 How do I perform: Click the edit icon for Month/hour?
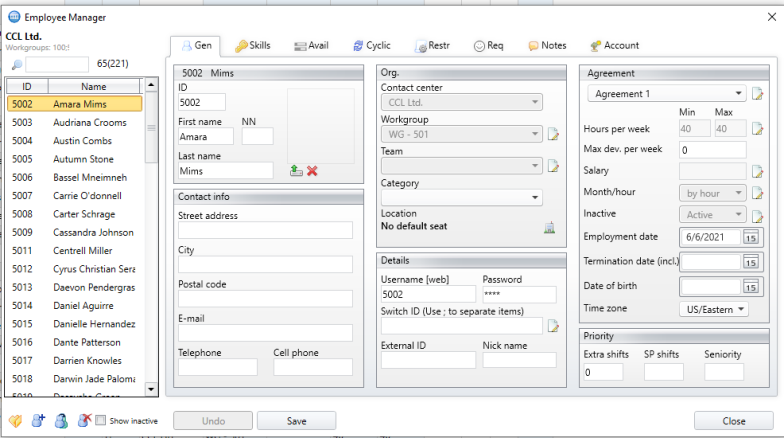[x=758, y=193]
